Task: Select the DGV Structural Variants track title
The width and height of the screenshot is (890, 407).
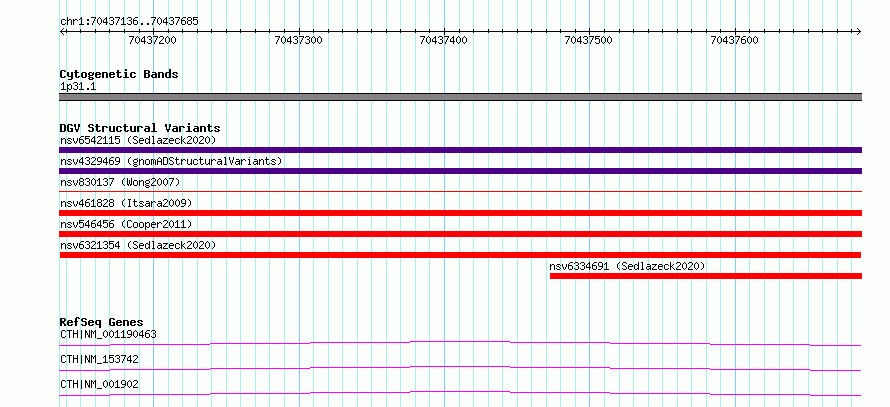Action: (x=140, y=128)
